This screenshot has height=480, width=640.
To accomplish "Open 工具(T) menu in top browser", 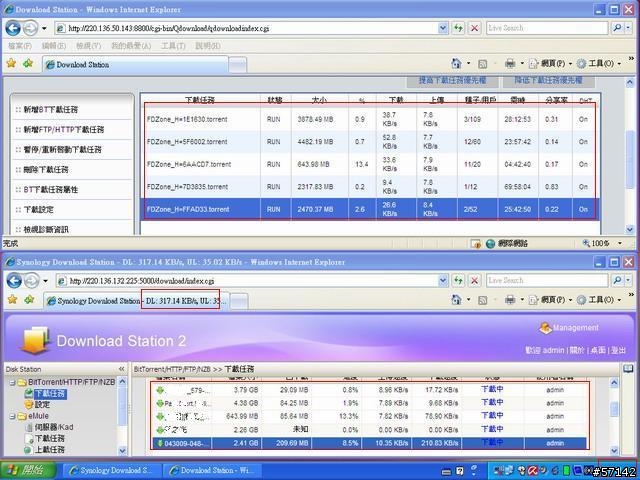I will (173, 46).
